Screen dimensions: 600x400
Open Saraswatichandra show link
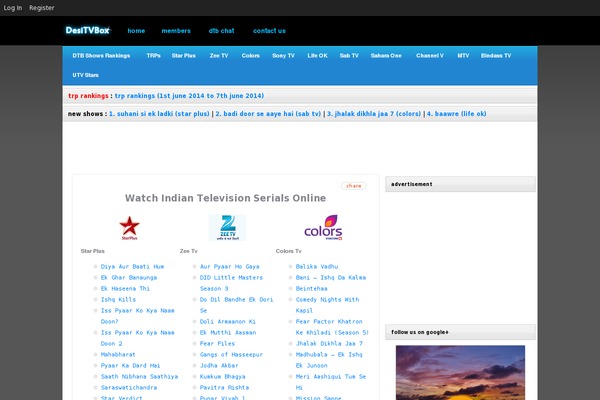tap(129, 388)
